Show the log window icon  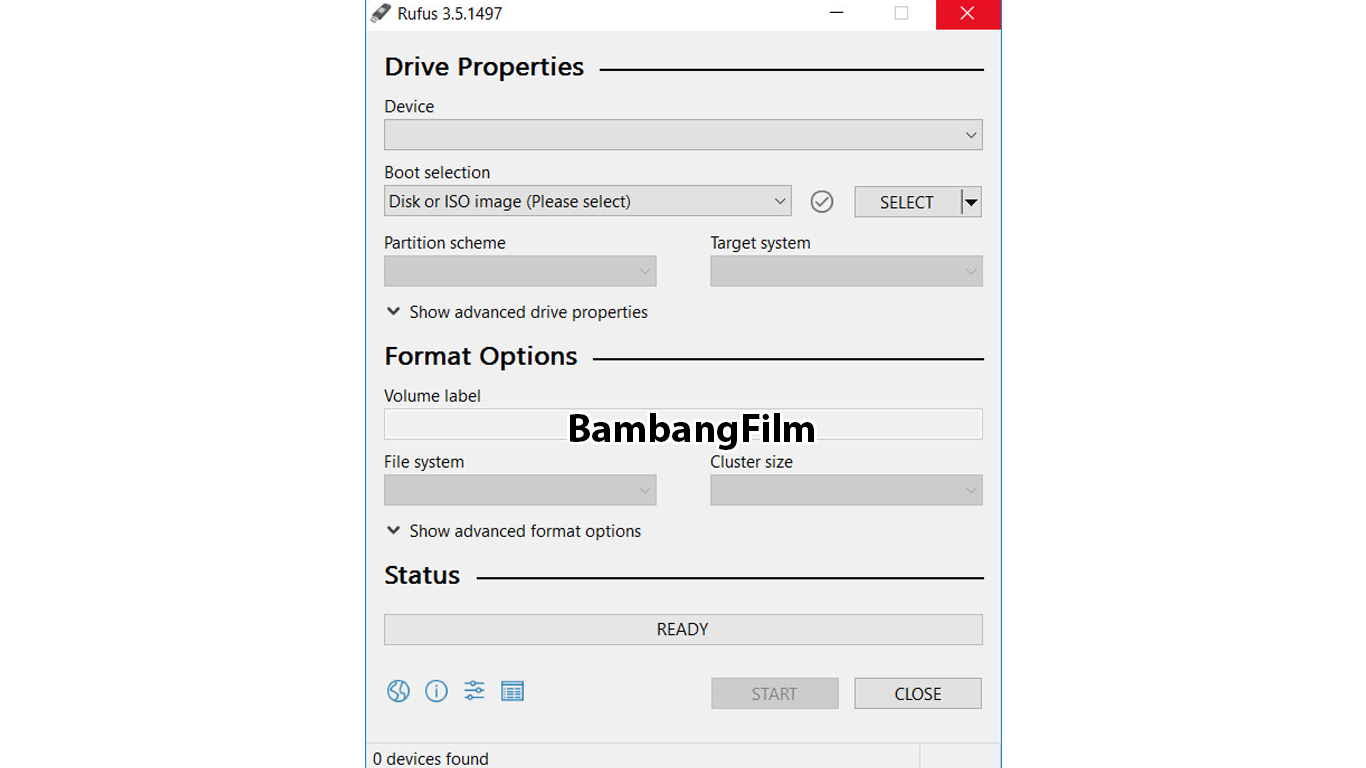512,691
